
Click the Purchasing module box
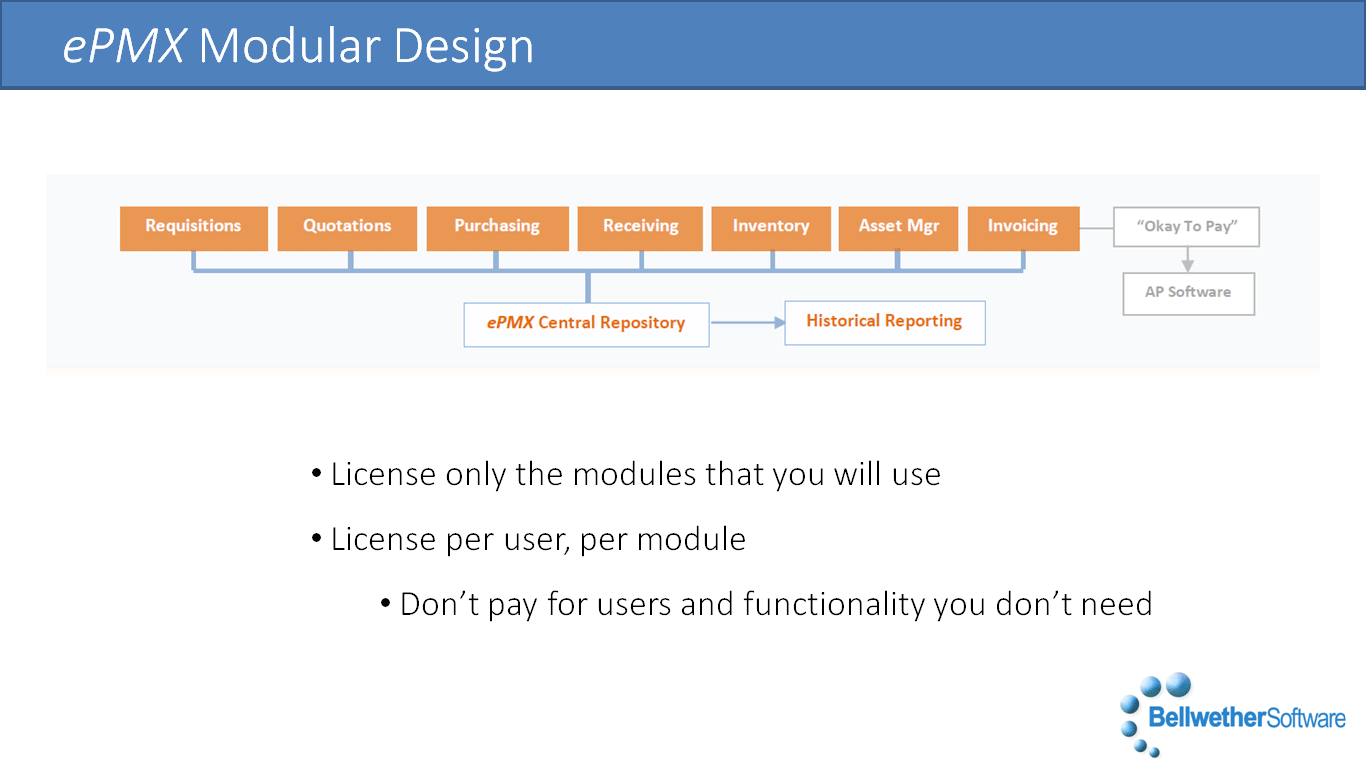click(x=497, y=228)
